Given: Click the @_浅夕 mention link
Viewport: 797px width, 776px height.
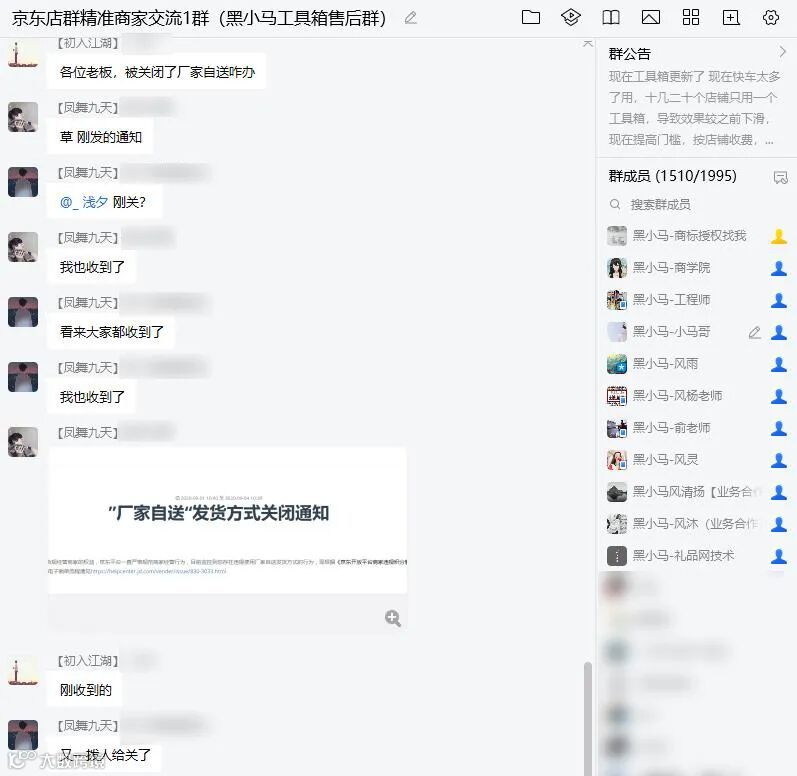Looking at the screenshot, I should pos(84,202).
